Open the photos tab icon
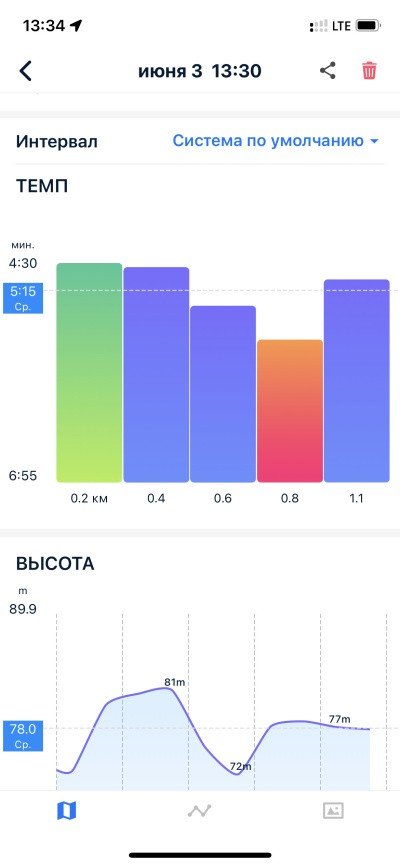This screenshot has width=400, height=866. point(333,810)
